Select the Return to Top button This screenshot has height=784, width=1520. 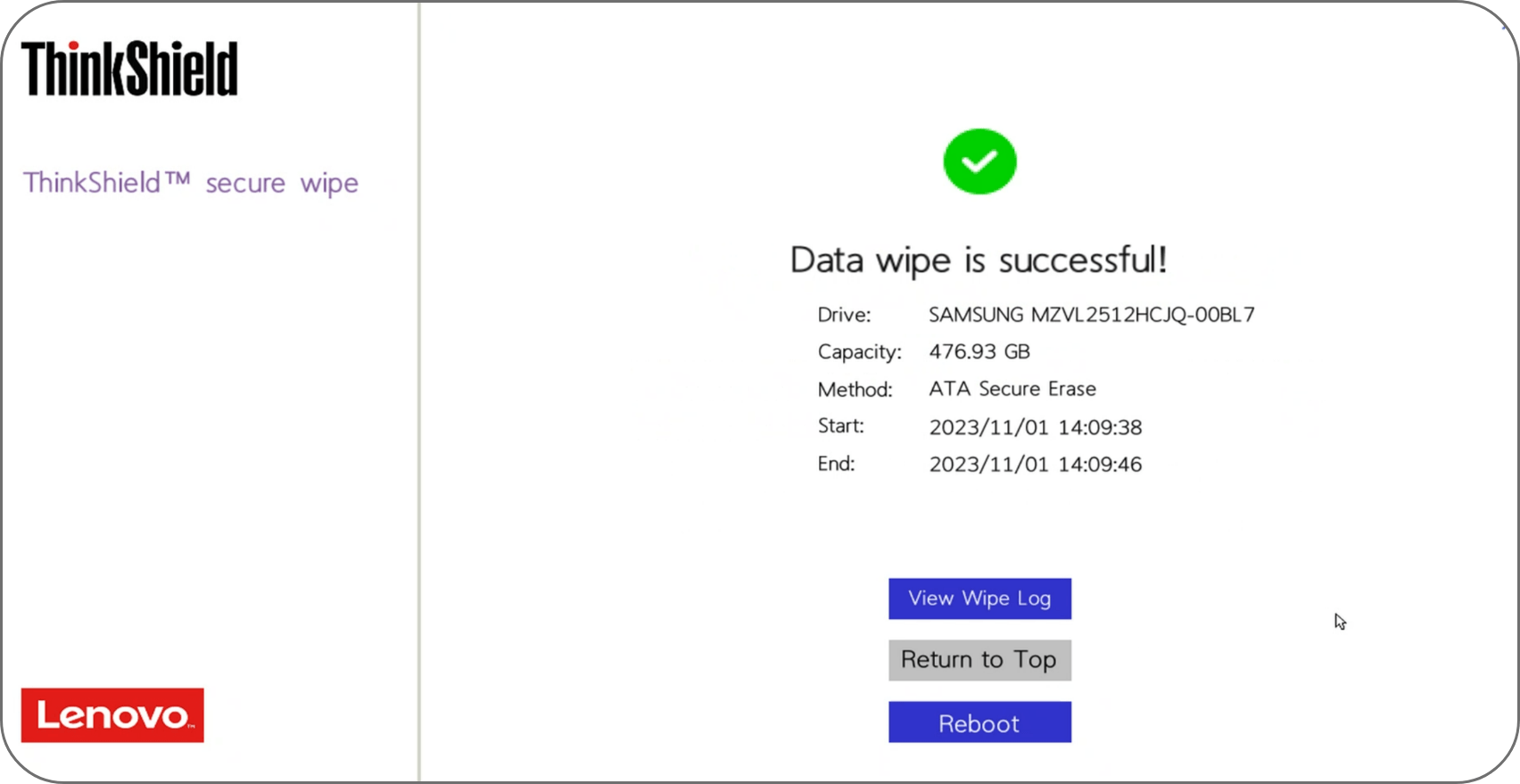tap(979, 660)
